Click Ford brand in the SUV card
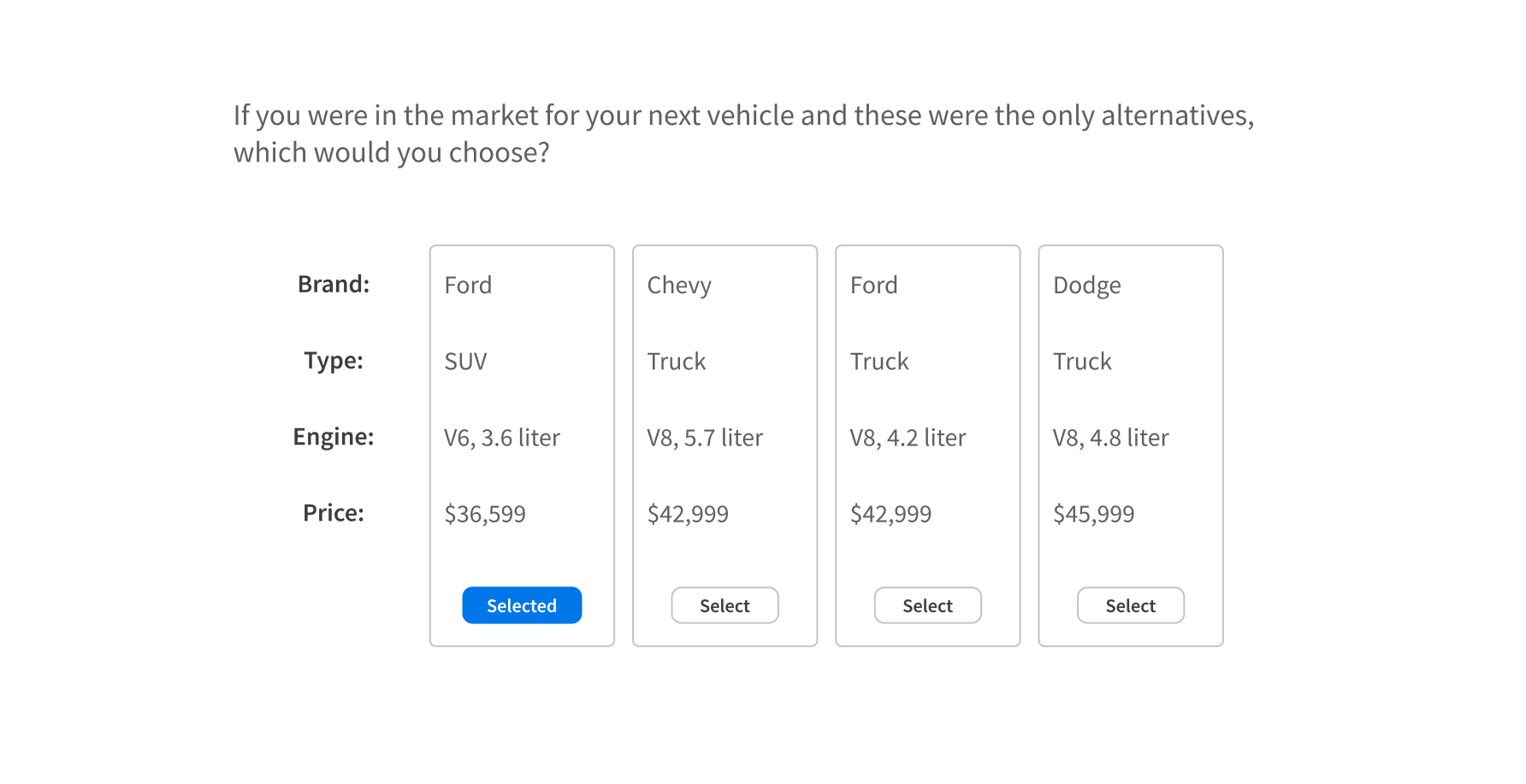 (468, 286)
